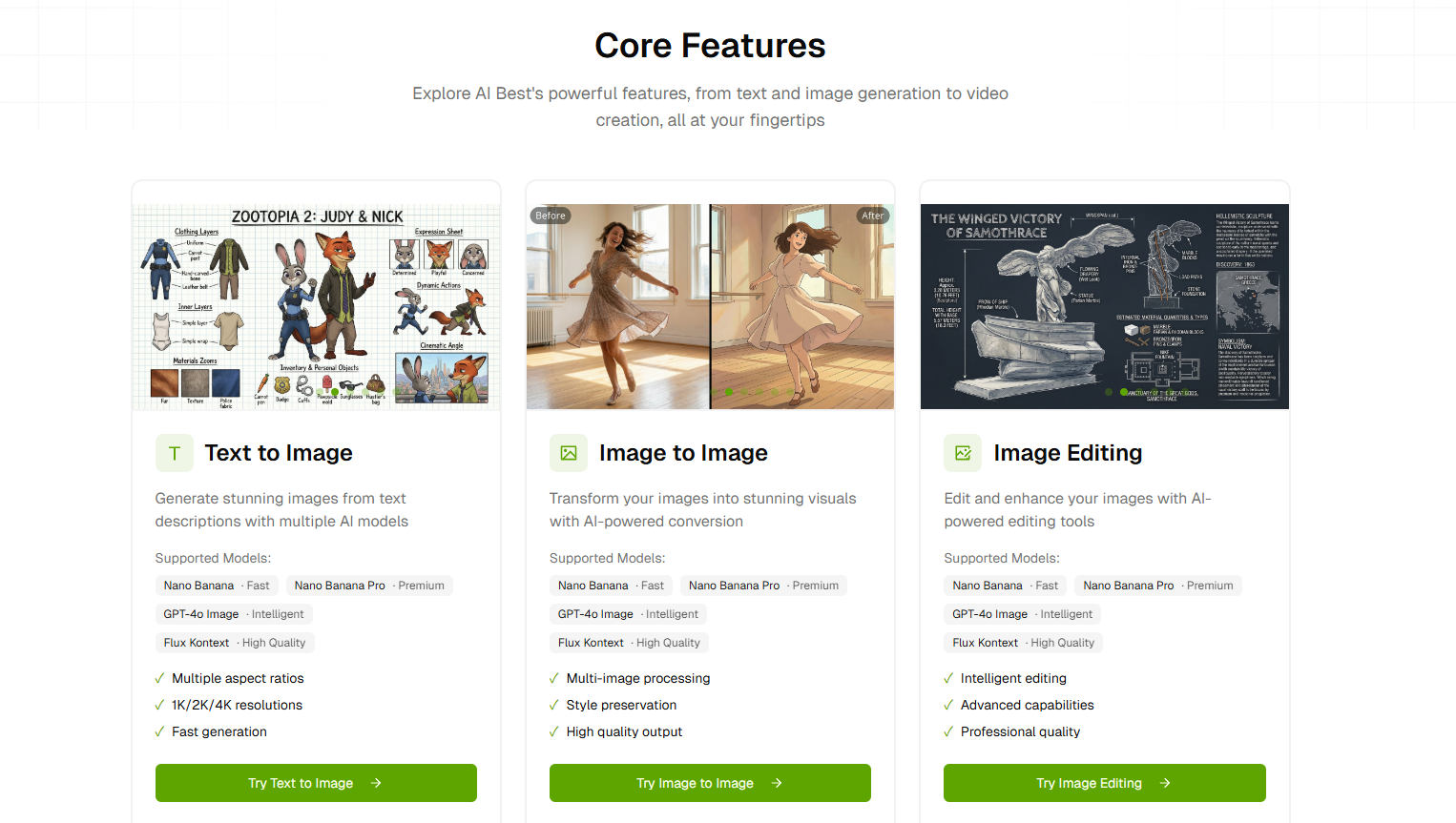The width and height of the screenshot is (1456, 823).
Task: Click 'Advanced capabilities' feature line
Action: 1027,705
